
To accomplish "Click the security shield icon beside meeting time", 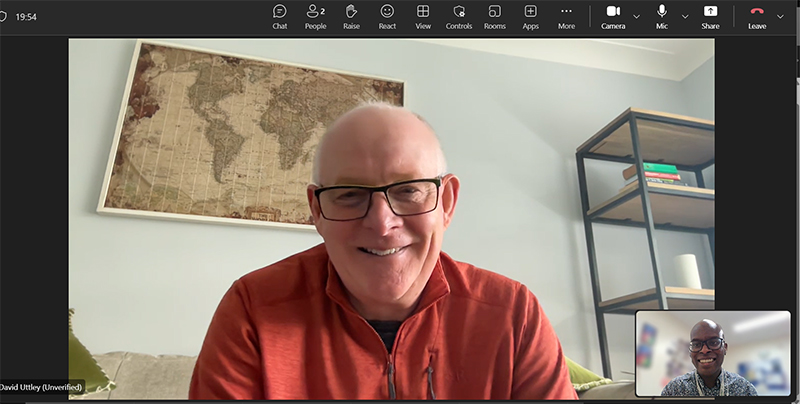I will click(4, 16).
